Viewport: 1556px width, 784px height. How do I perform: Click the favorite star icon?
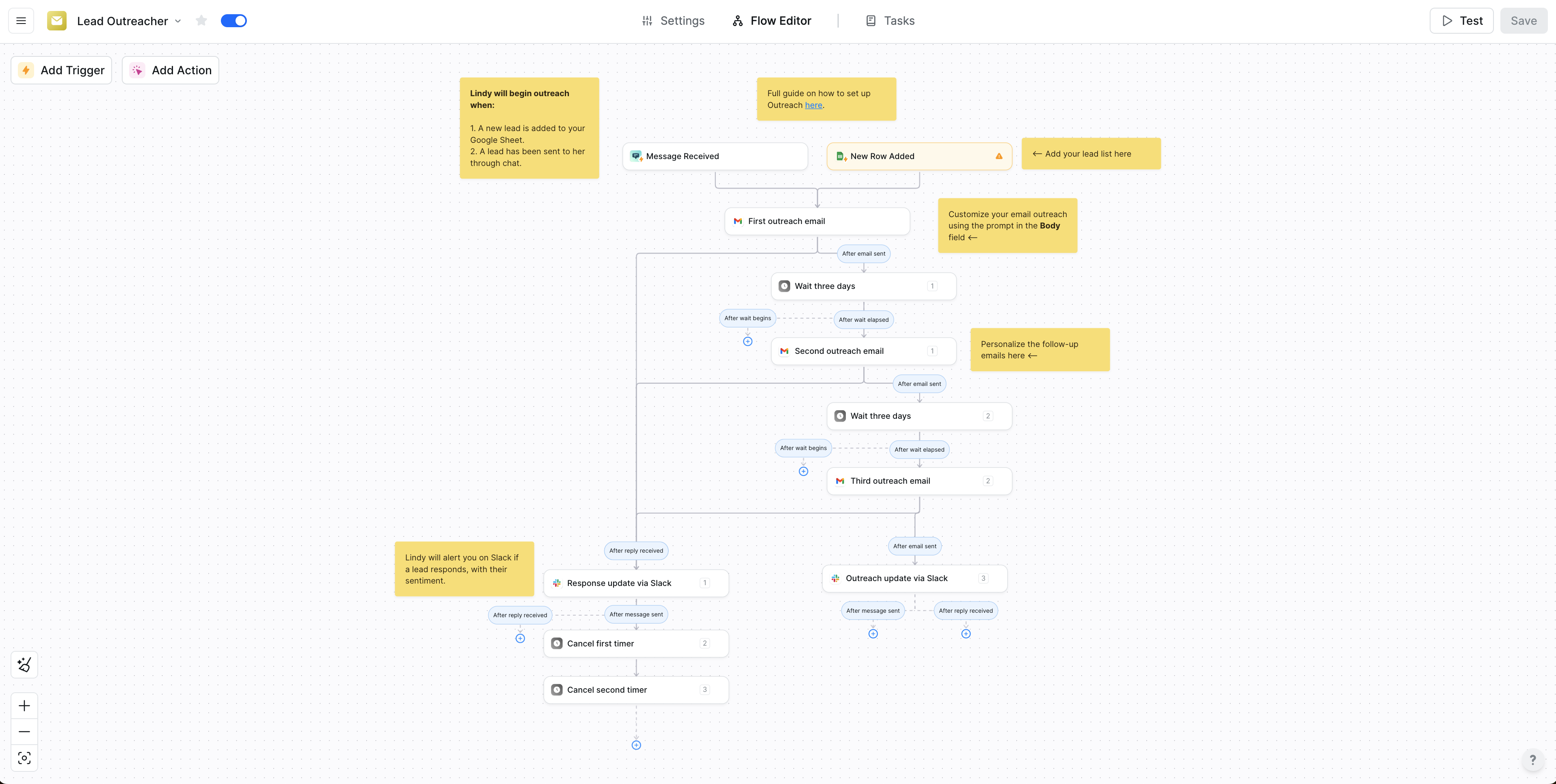201,21
